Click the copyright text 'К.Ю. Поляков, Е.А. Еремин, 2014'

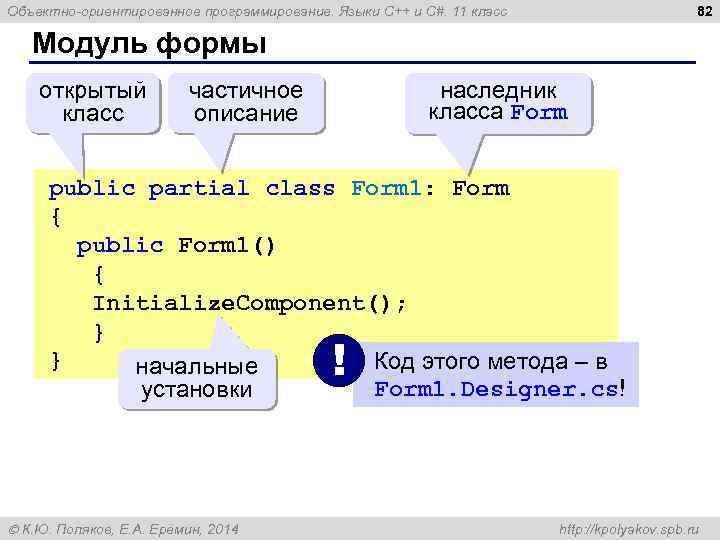coord(130,529)
